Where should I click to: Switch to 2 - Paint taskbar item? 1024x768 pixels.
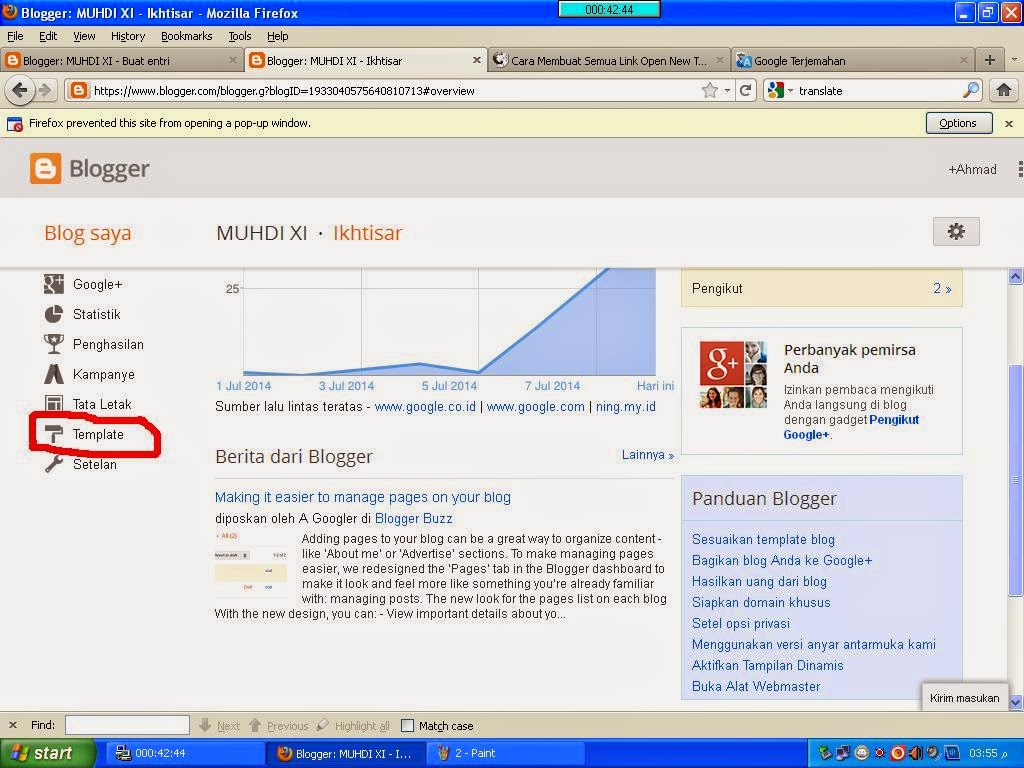click(506, 753)
